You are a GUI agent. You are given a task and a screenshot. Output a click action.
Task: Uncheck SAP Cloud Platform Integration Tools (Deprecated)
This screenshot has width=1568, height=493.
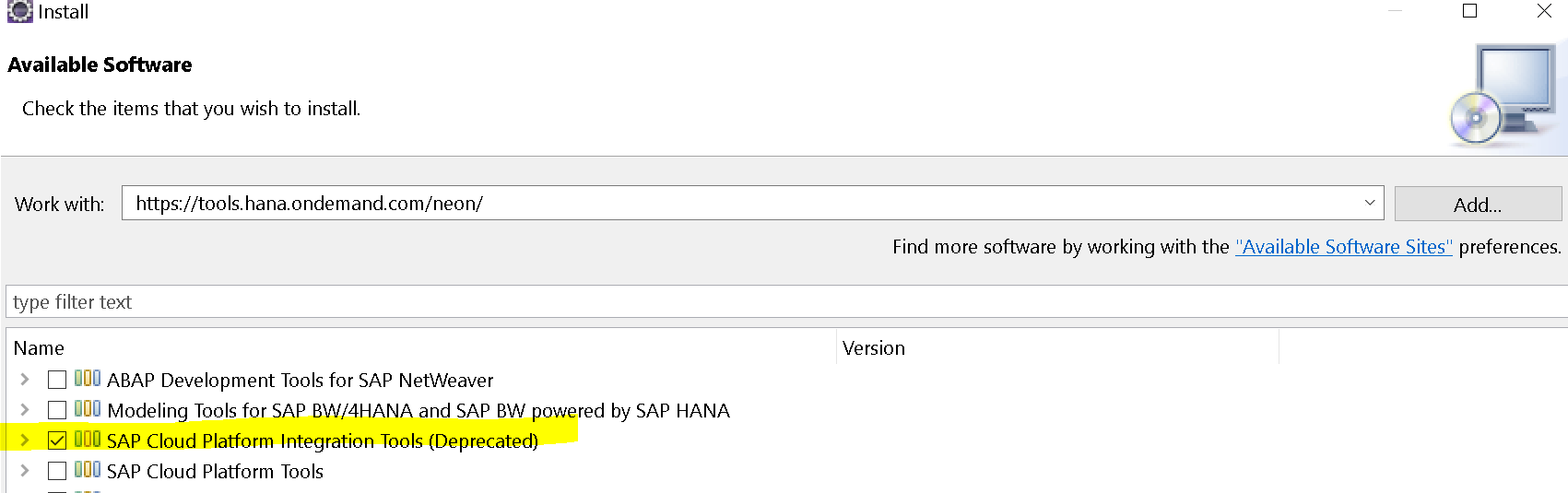tap(57, 440)
